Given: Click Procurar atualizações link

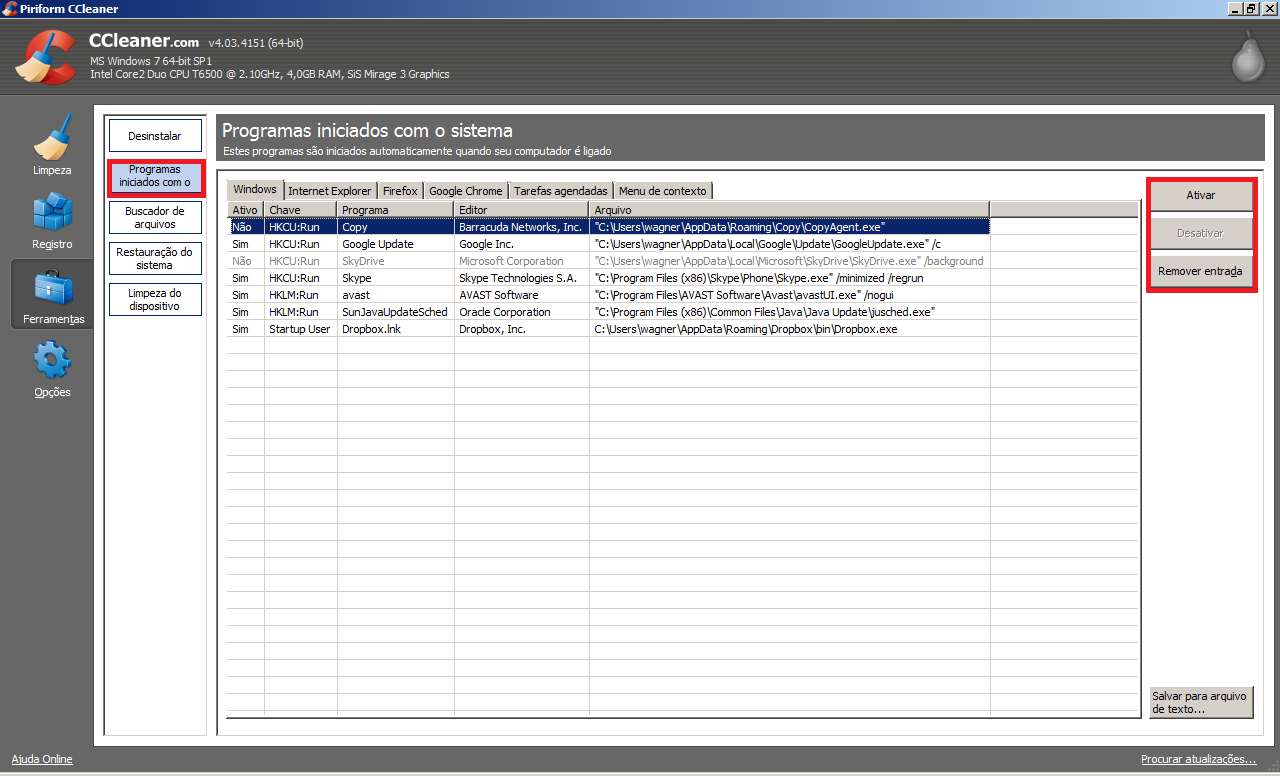Looking at the screenshot, I should coord(1198,760).
